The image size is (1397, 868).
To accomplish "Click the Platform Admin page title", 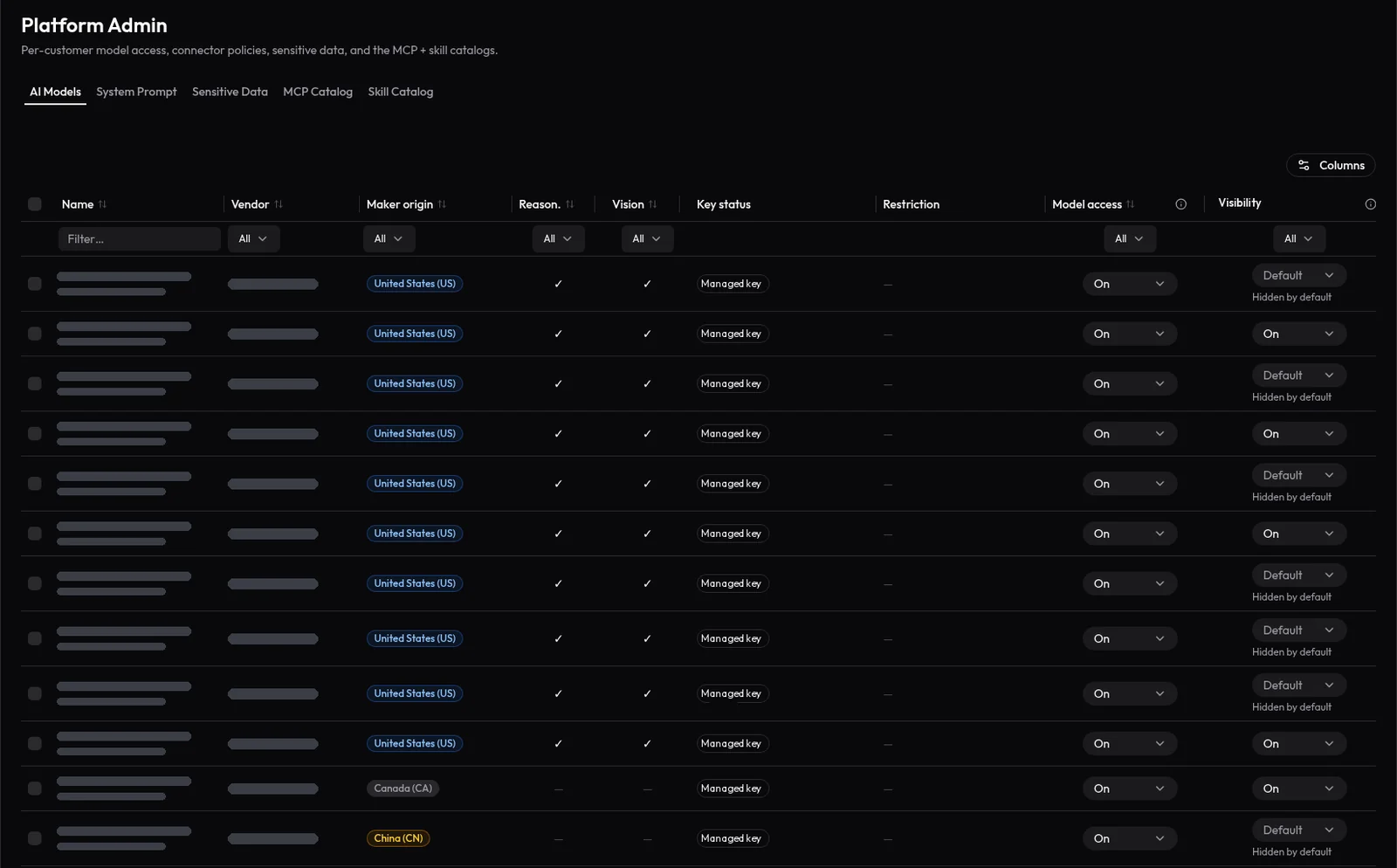I will (94, 25).
